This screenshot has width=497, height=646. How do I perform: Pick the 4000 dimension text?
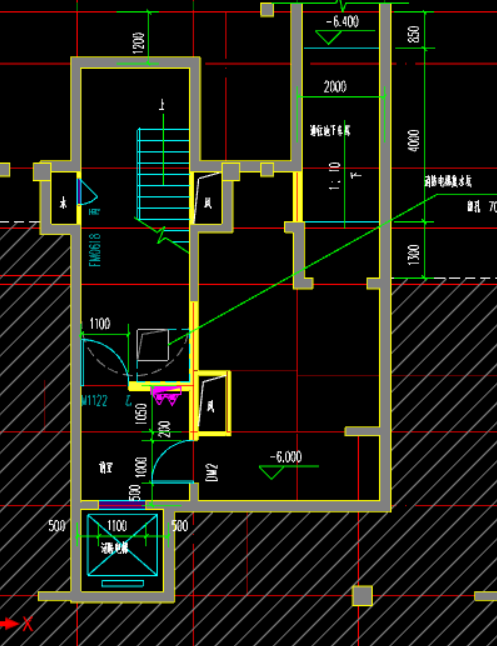pyautogui.click(x=414, y=140)
